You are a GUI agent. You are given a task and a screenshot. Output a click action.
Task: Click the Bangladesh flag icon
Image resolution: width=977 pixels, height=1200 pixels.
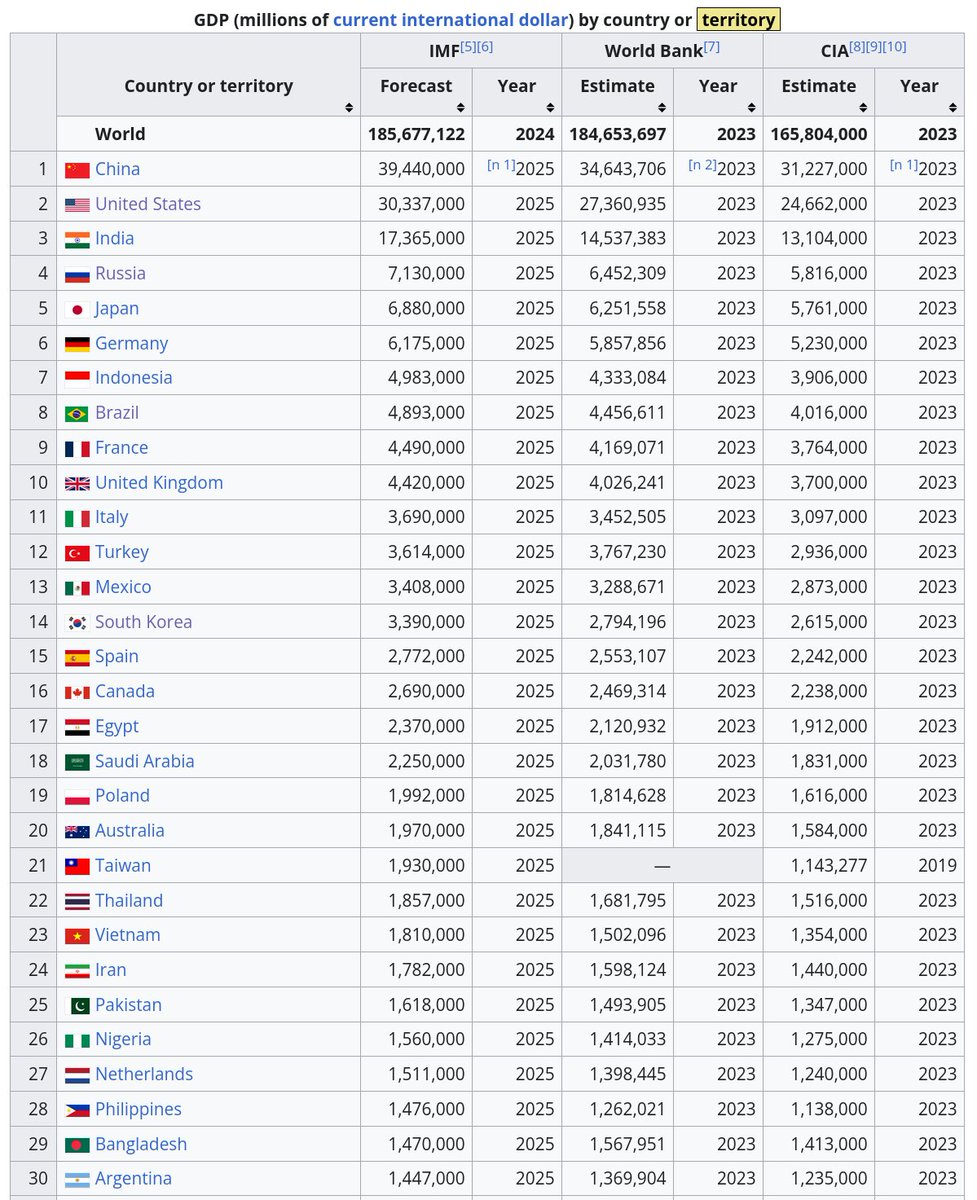click(77, 1145)
